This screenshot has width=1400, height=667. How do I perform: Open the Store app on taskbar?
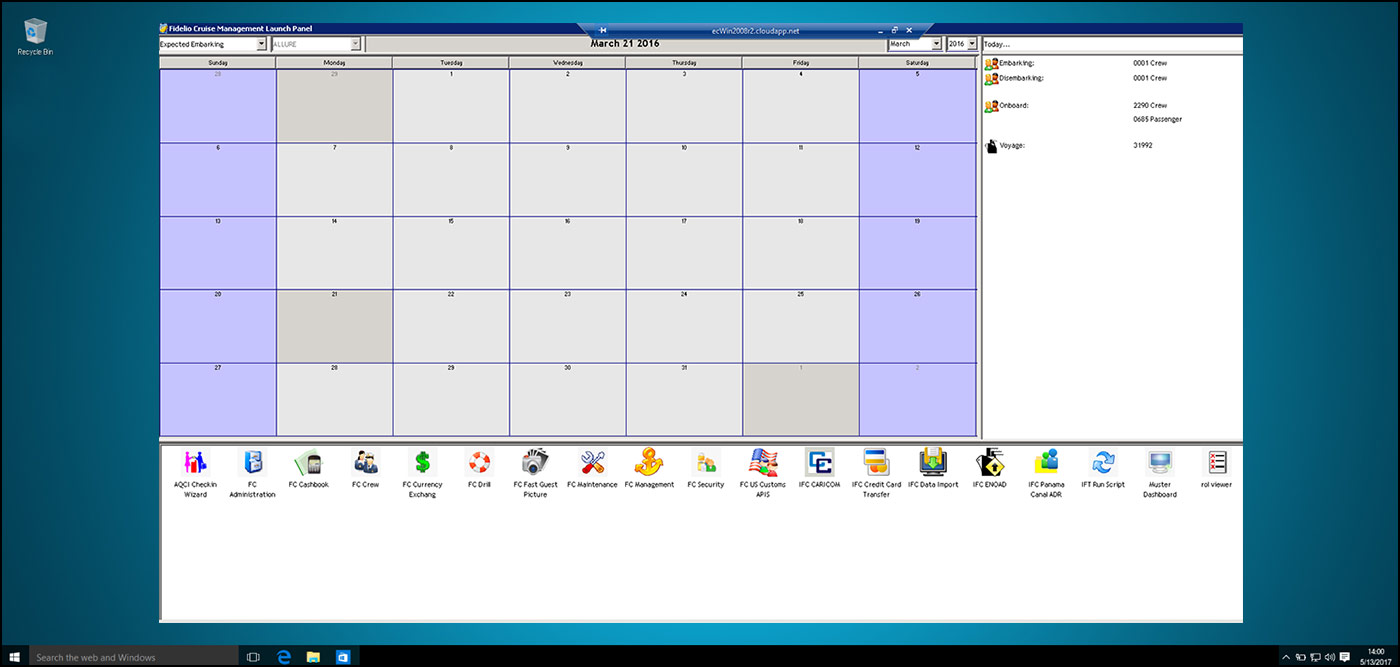[x=343, y=657]
